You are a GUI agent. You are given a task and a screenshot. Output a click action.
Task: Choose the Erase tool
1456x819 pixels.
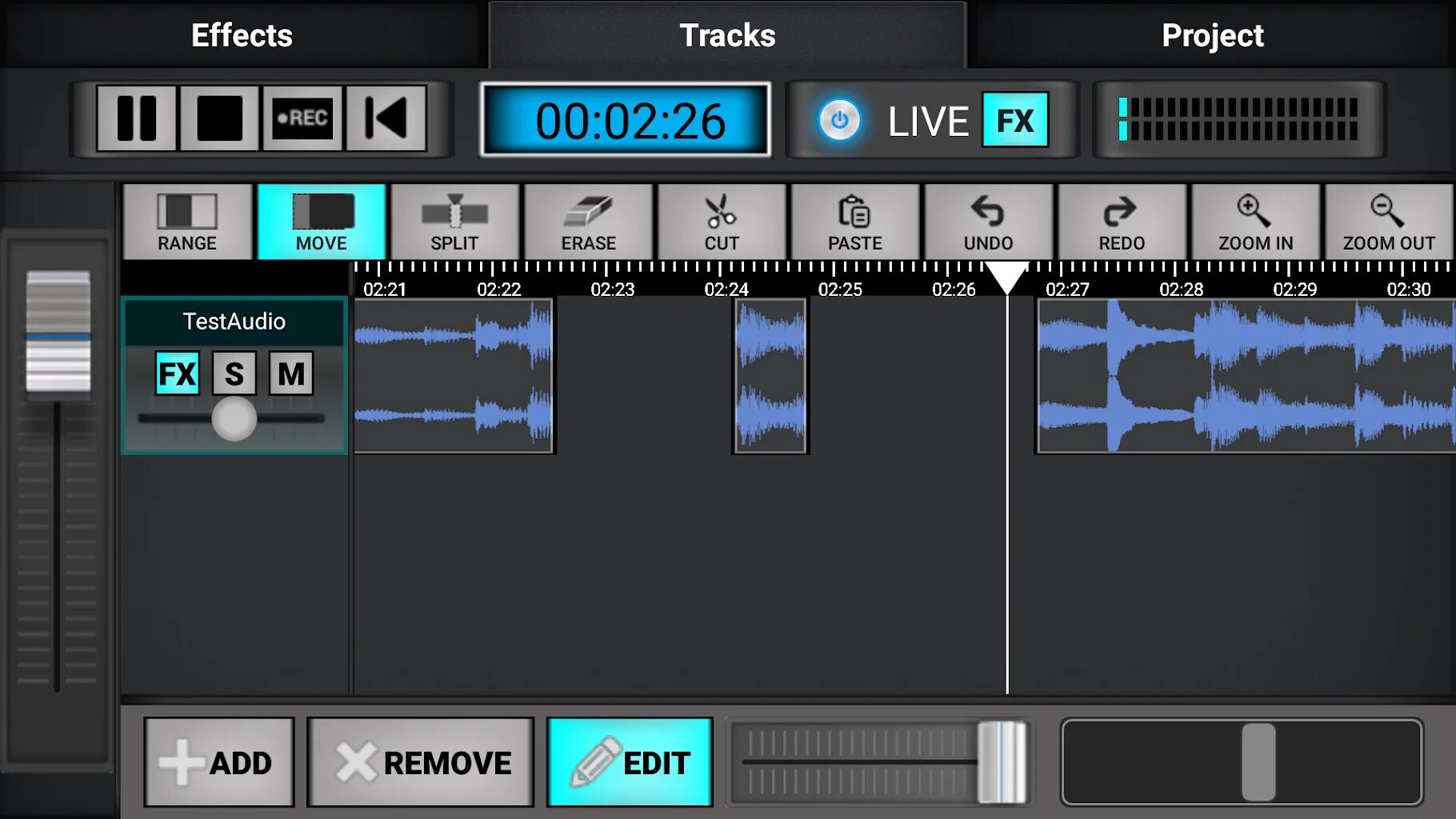coord(588,222)
